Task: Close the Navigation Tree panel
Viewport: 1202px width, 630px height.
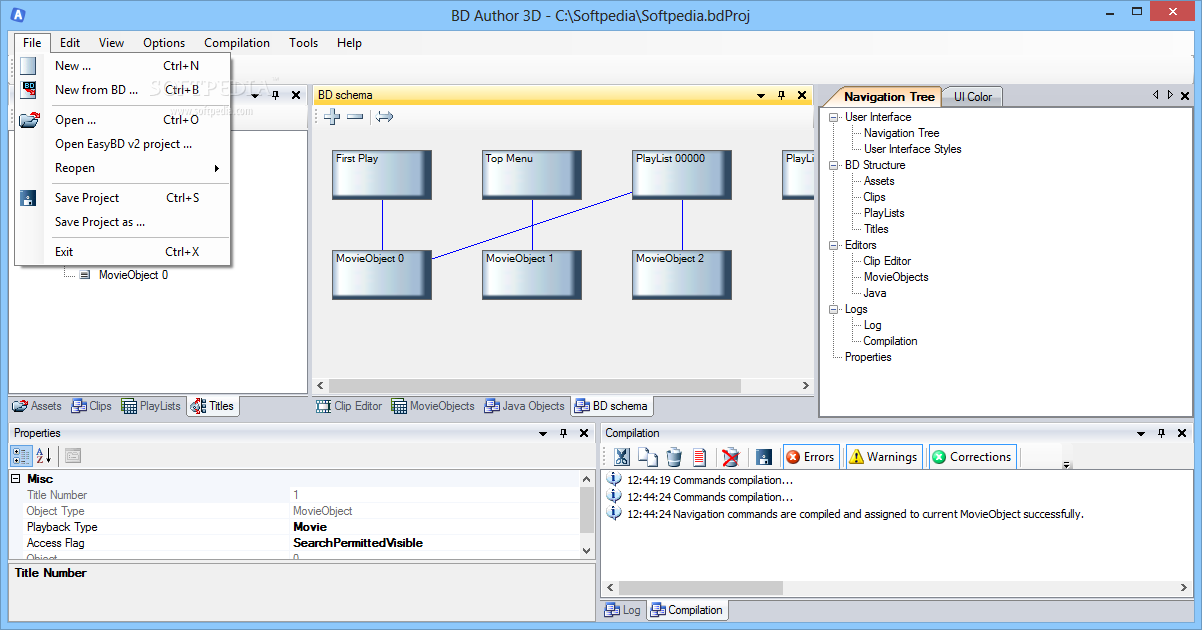Action: pyautogui.click(x=1185, y=96)
